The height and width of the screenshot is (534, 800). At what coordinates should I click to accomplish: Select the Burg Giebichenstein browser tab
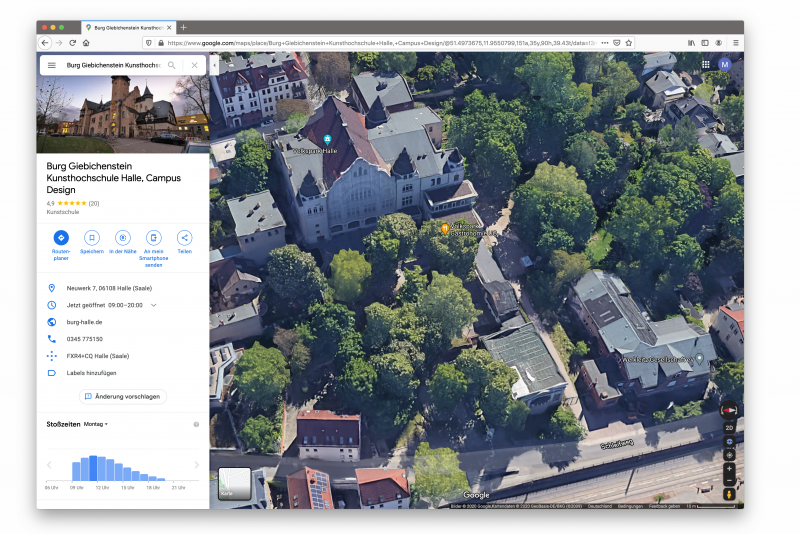[128, 27]
